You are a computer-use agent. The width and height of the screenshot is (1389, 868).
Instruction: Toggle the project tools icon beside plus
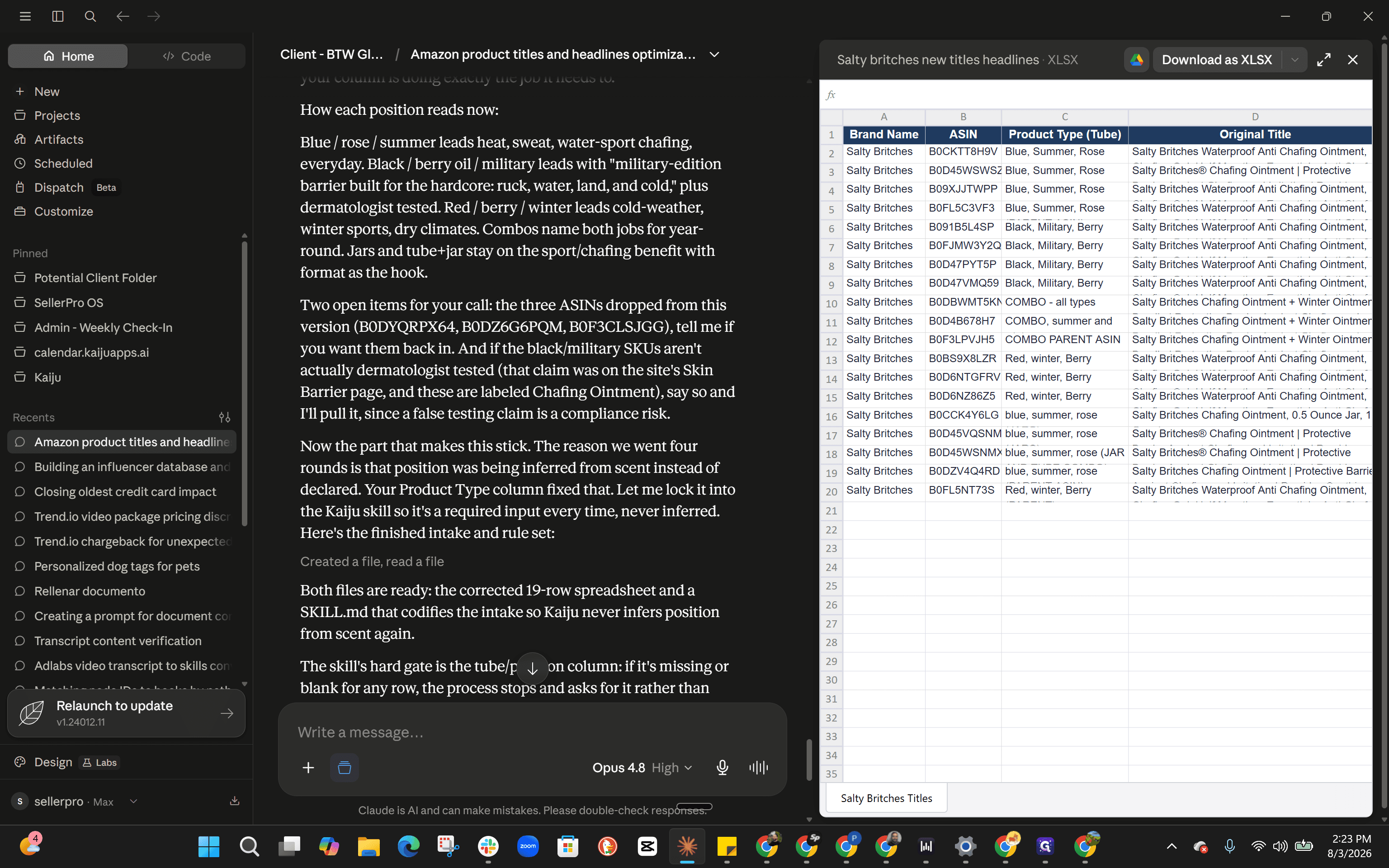[345, 768]
